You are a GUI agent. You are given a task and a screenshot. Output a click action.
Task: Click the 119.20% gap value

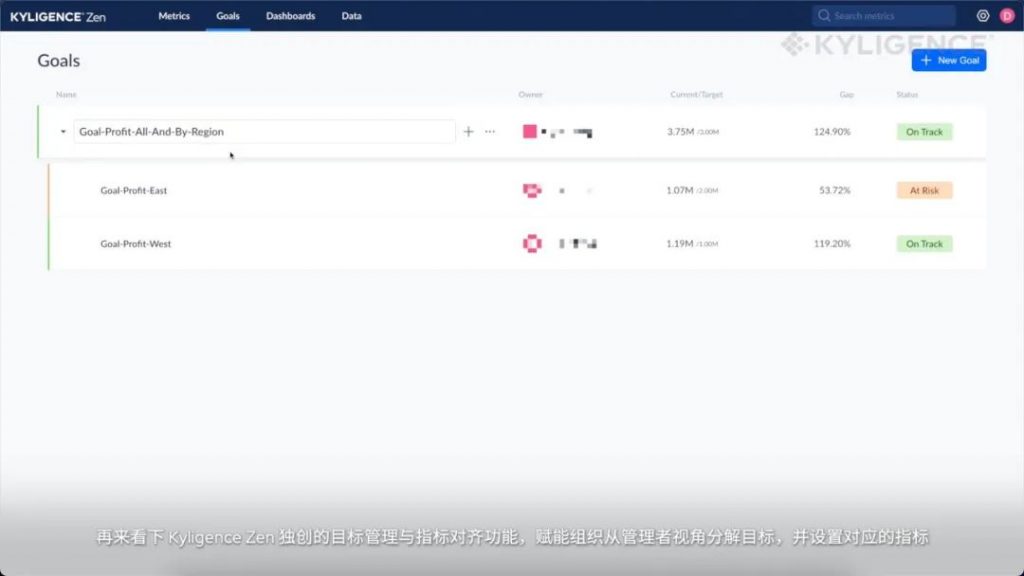click(831, 244)
